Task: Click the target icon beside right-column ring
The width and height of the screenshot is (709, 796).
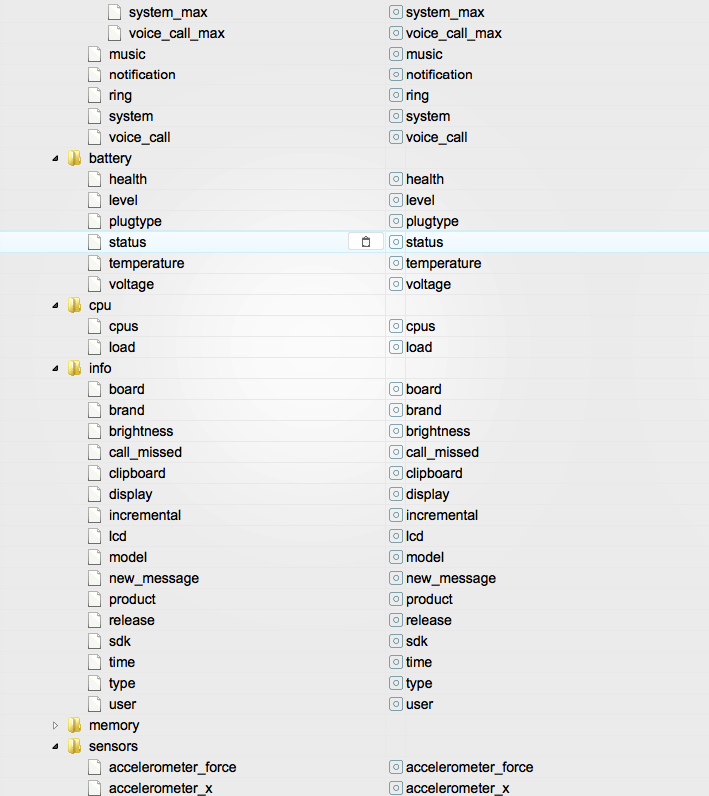Action: (396, 95)
